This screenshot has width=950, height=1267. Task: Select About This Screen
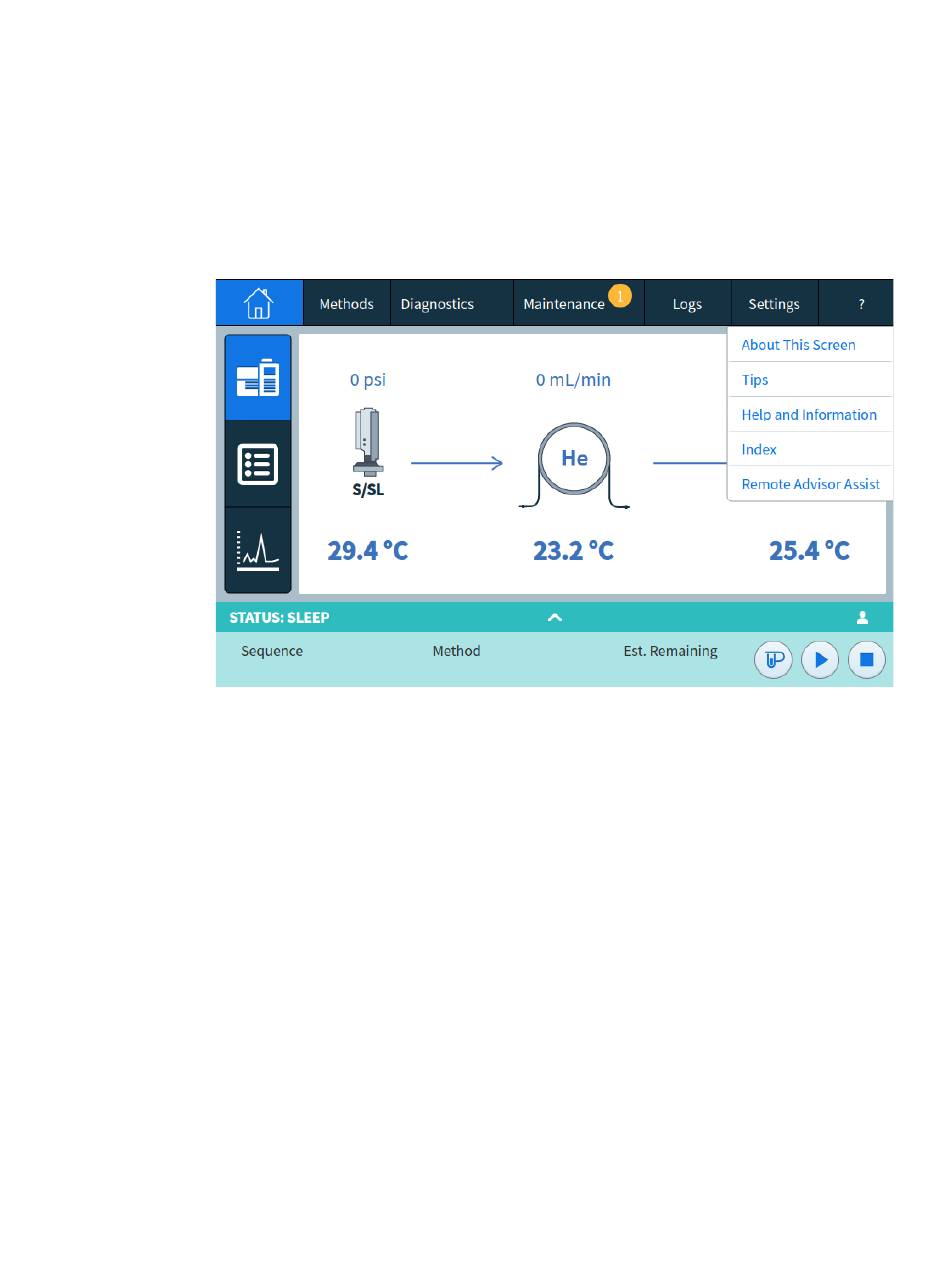coord(810,345)
